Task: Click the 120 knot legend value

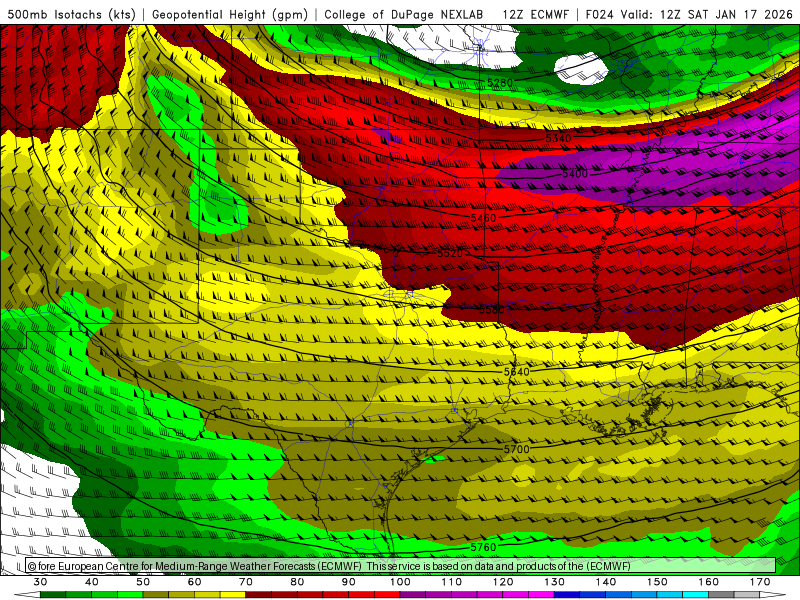Action: pyautogui.click(x=503, y=582)
